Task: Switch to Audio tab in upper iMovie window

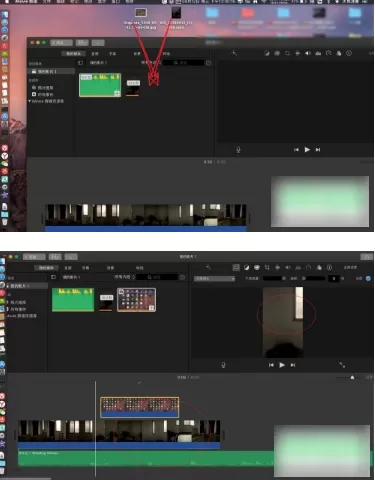Action: click(x=95, y=53)
